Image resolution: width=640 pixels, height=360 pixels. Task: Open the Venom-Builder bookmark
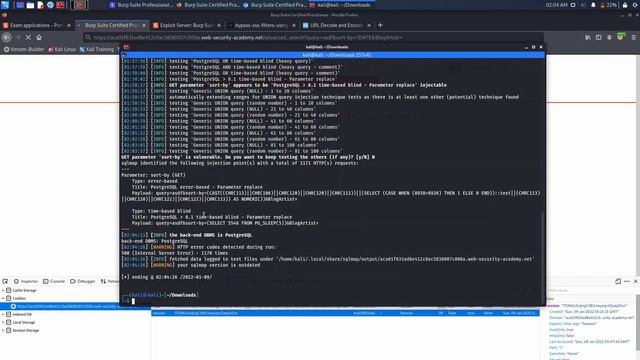[24, 49]
